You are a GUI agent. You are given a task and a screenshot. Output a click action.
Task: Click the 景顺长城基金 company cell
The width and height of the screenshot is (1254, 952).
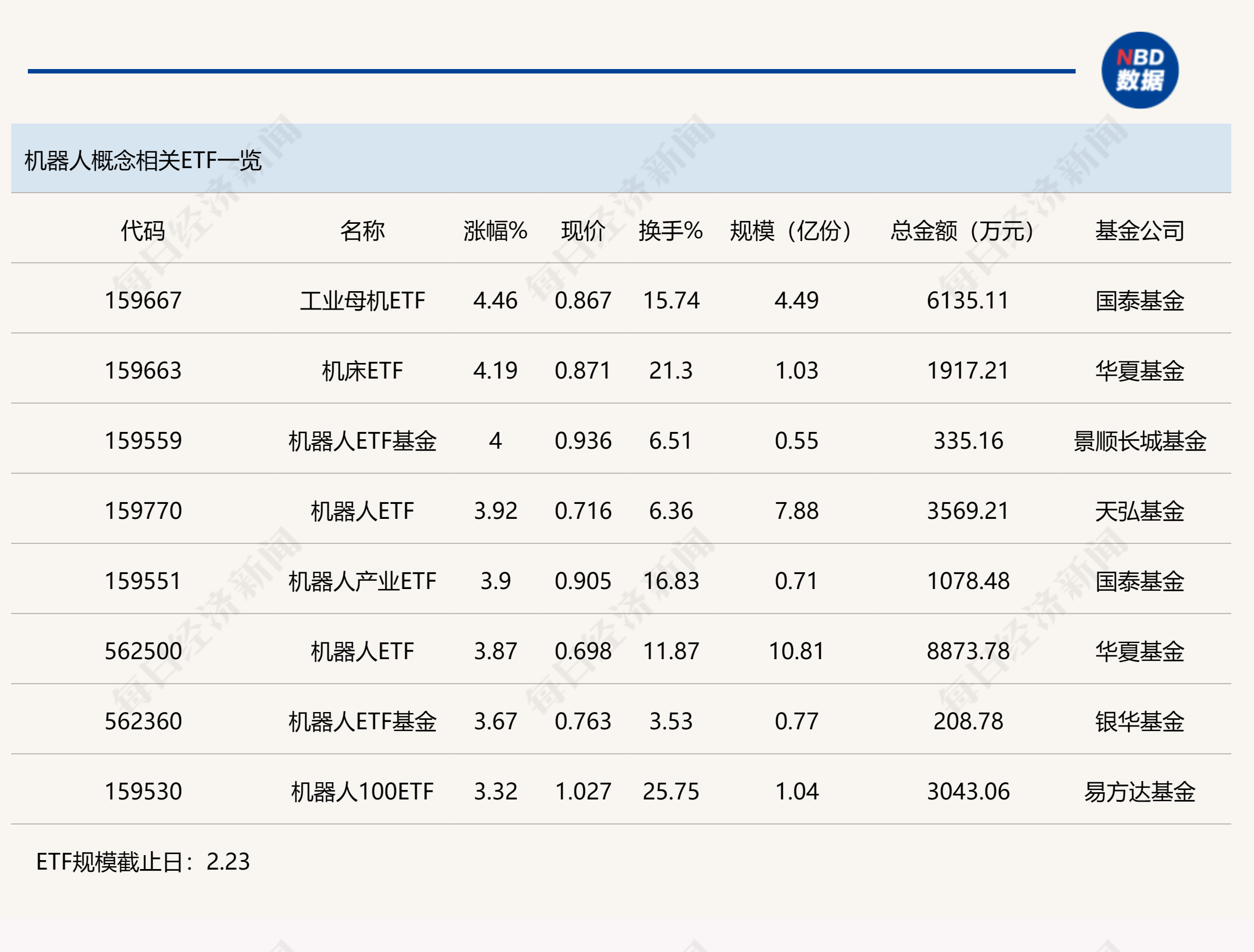click(1139, 441)
